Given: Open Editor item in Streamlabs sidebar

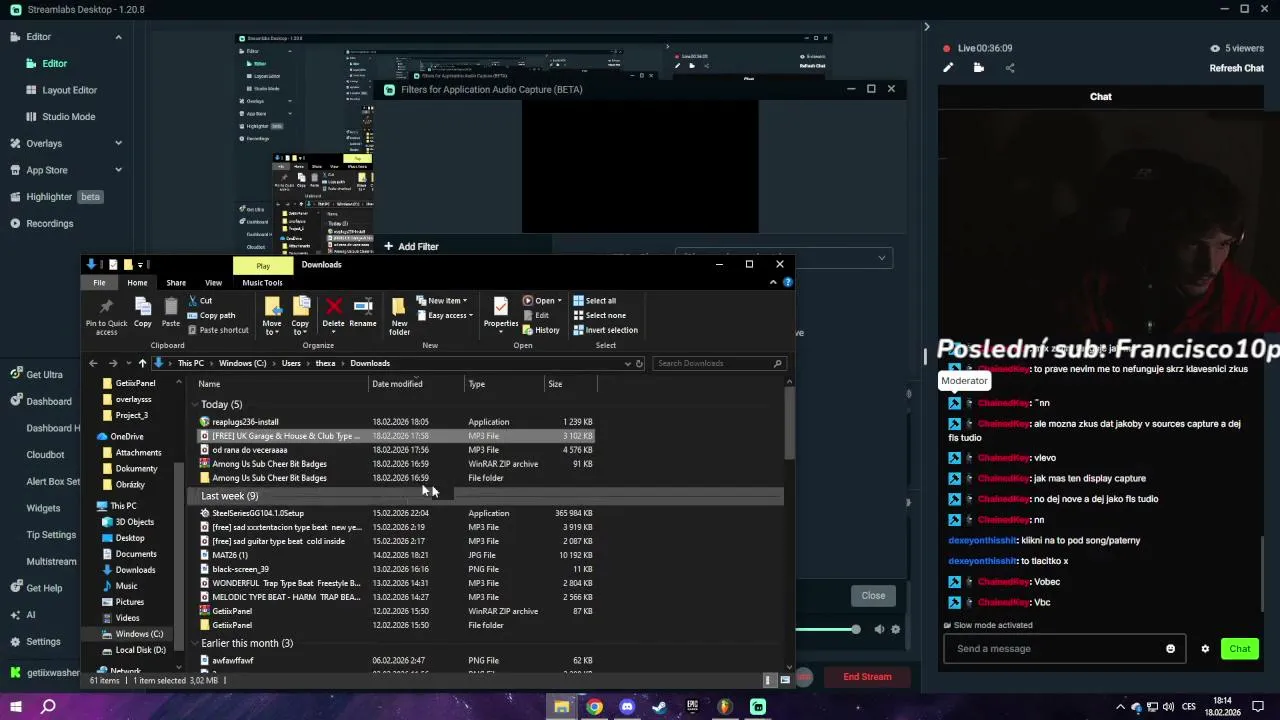Looking at the screenshot, I should 54,63.
